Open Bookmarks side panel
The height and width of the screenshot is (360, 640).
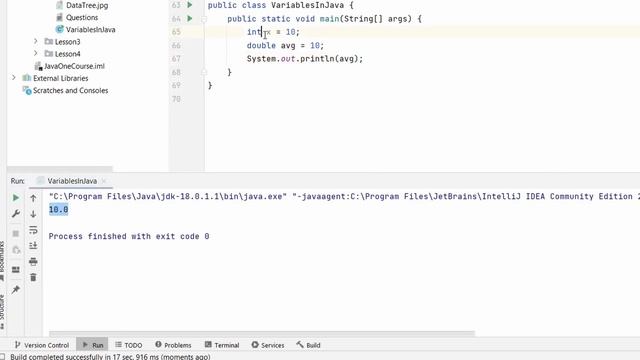[2, 261]
